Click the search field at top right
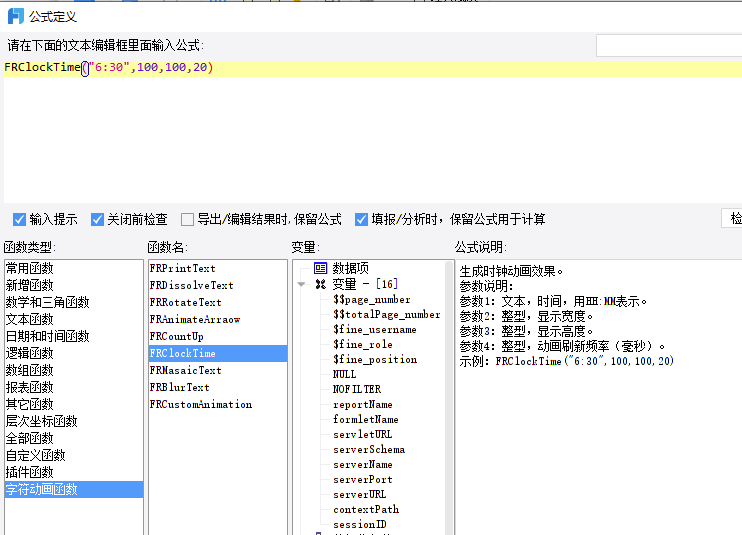Screen dimensions: 742x535 pos(669,45)
